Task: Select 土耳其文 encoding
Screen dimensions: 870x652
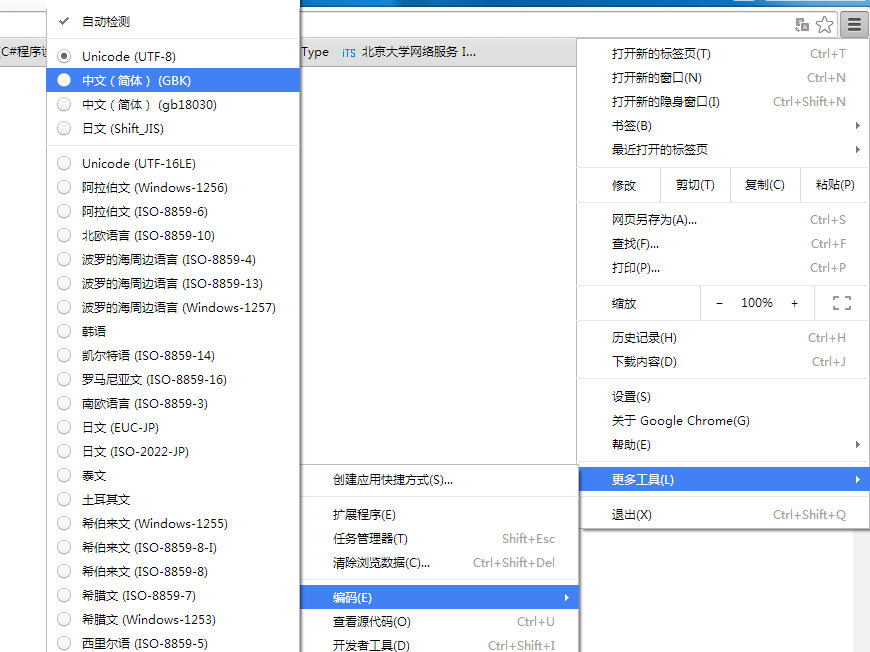Action: point(173,499)
